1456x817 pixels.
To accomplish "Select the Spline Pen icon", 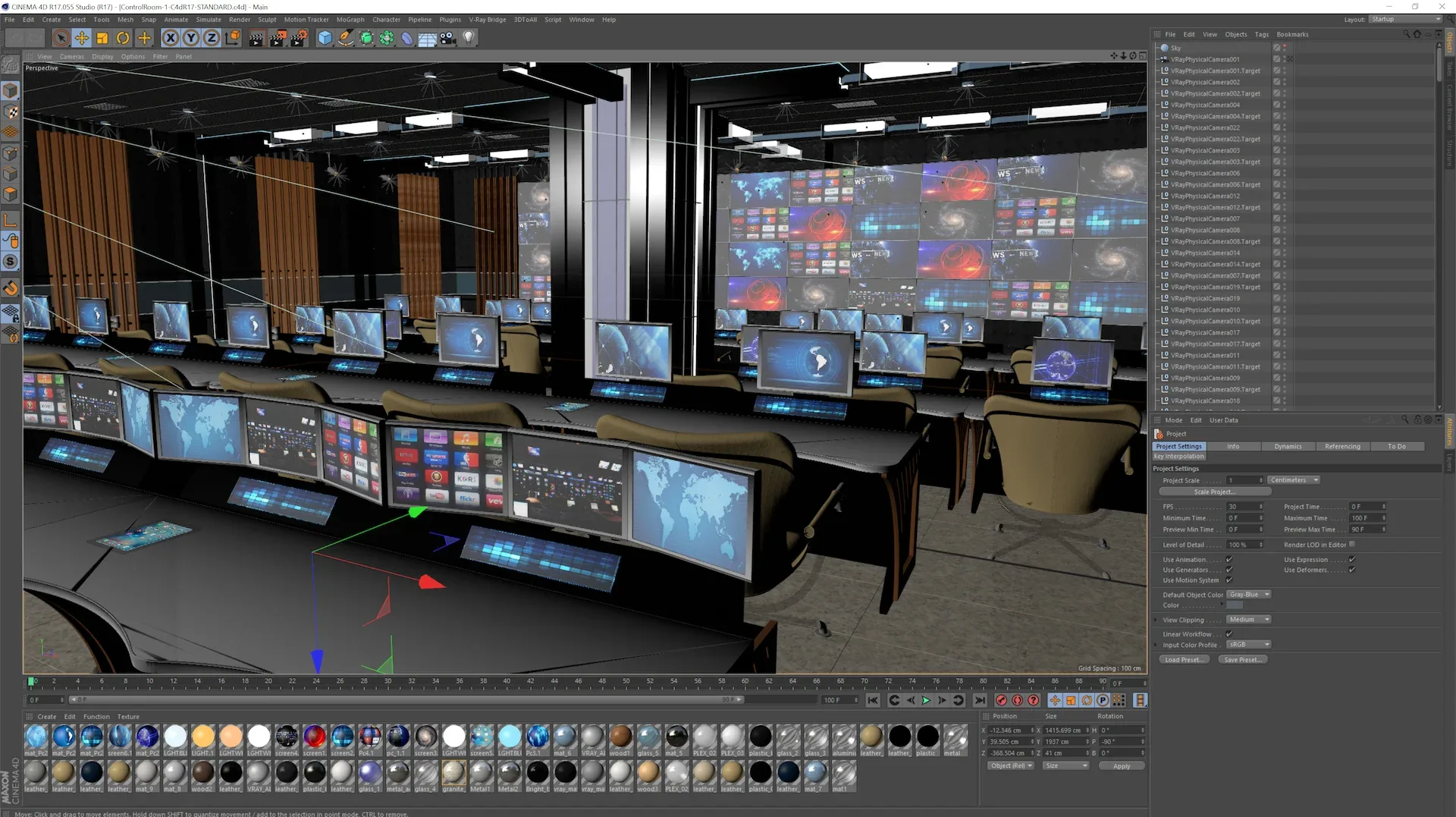I will pos(345,37).
